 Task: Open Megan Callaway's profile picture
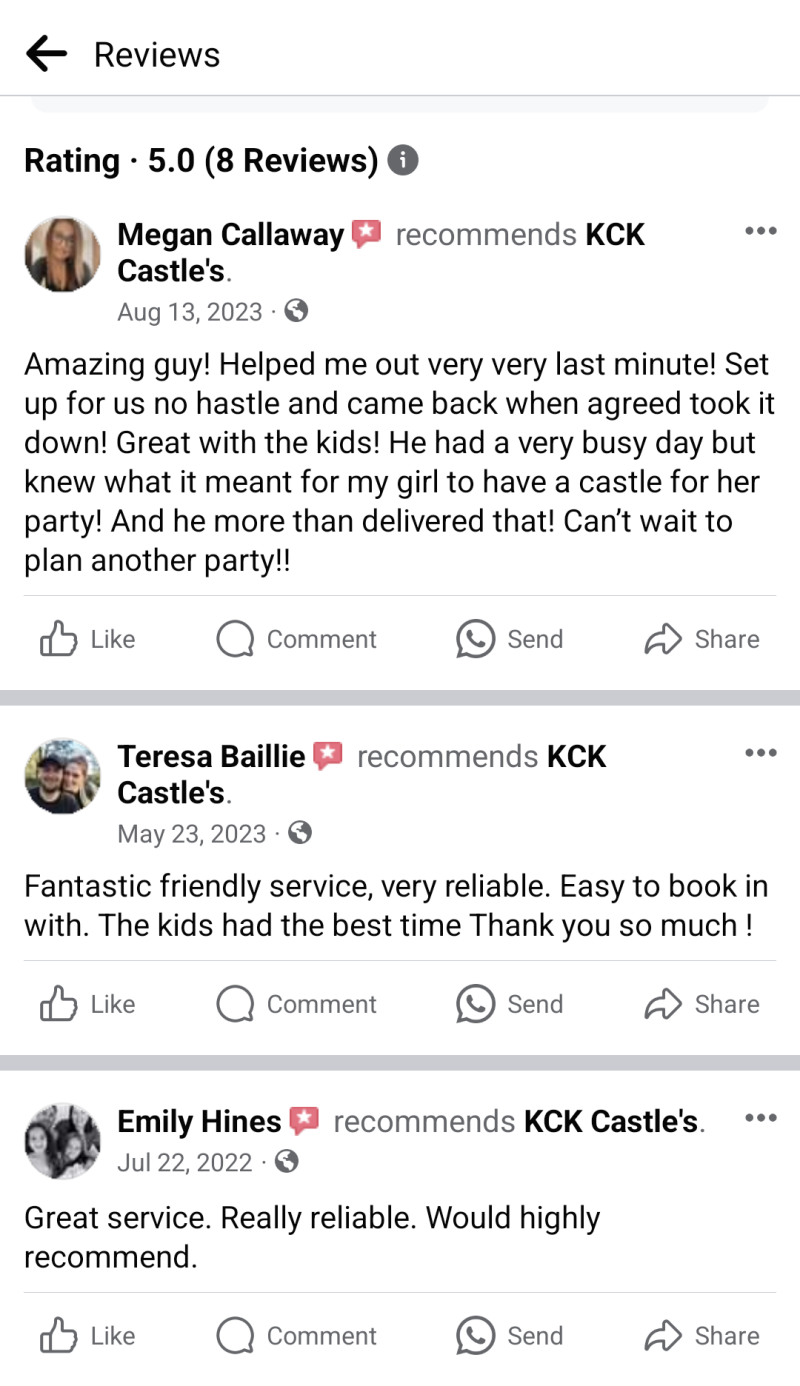coord(62,254)
